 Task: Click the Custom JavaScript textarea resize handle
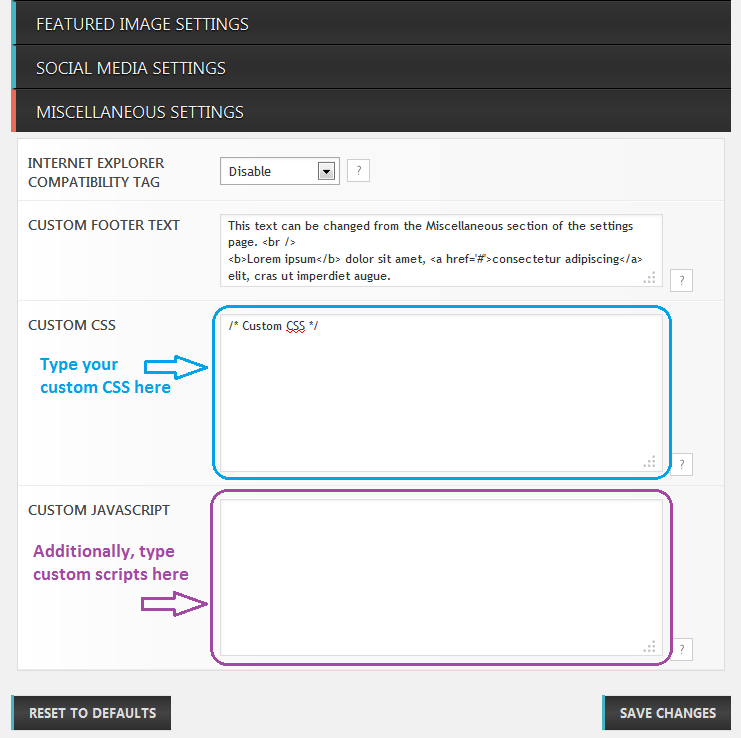click(650, 646)
